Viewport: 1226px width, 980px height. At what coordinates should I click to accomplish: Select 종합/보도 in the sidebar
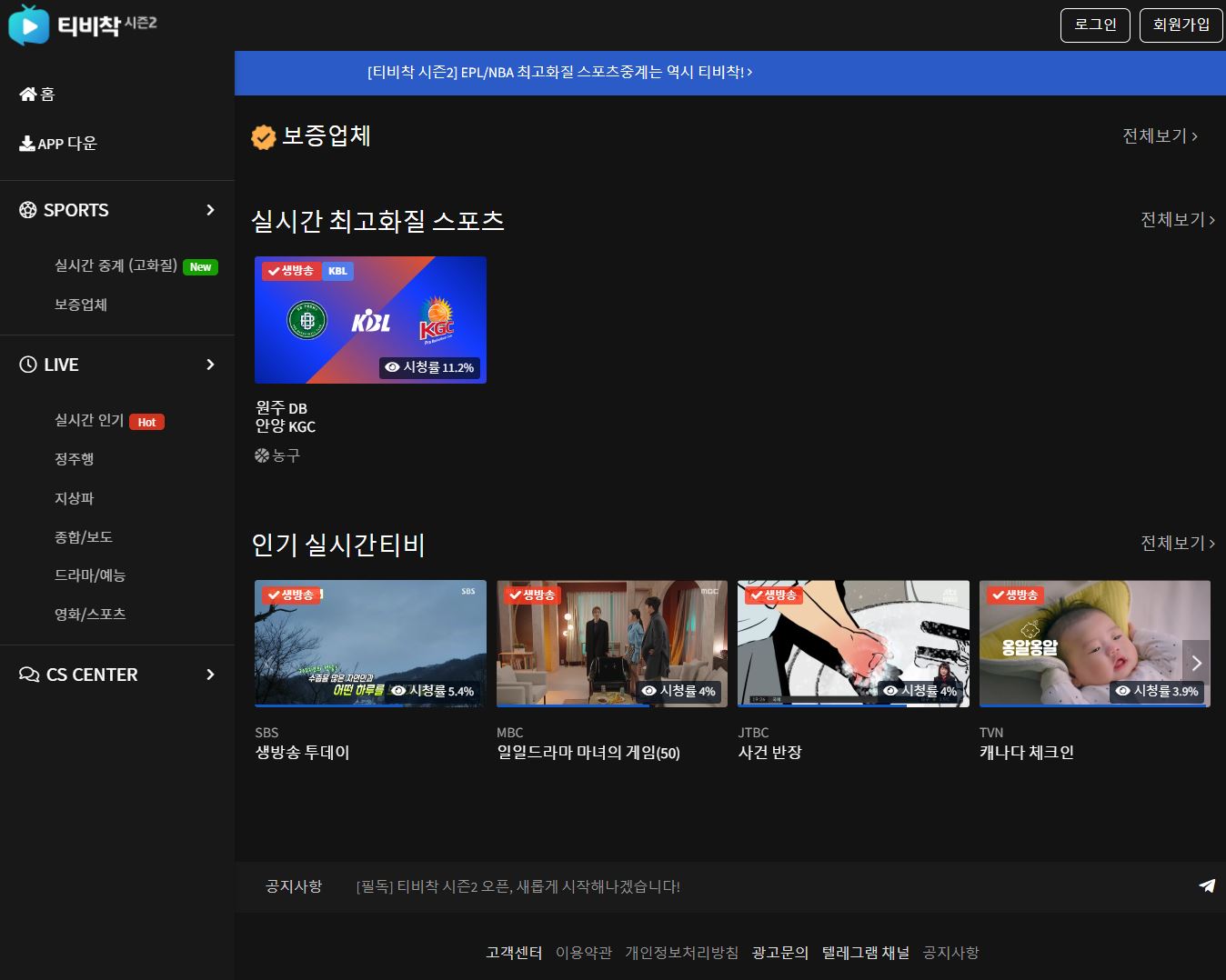pyautogui.click(x=84, y=537)
